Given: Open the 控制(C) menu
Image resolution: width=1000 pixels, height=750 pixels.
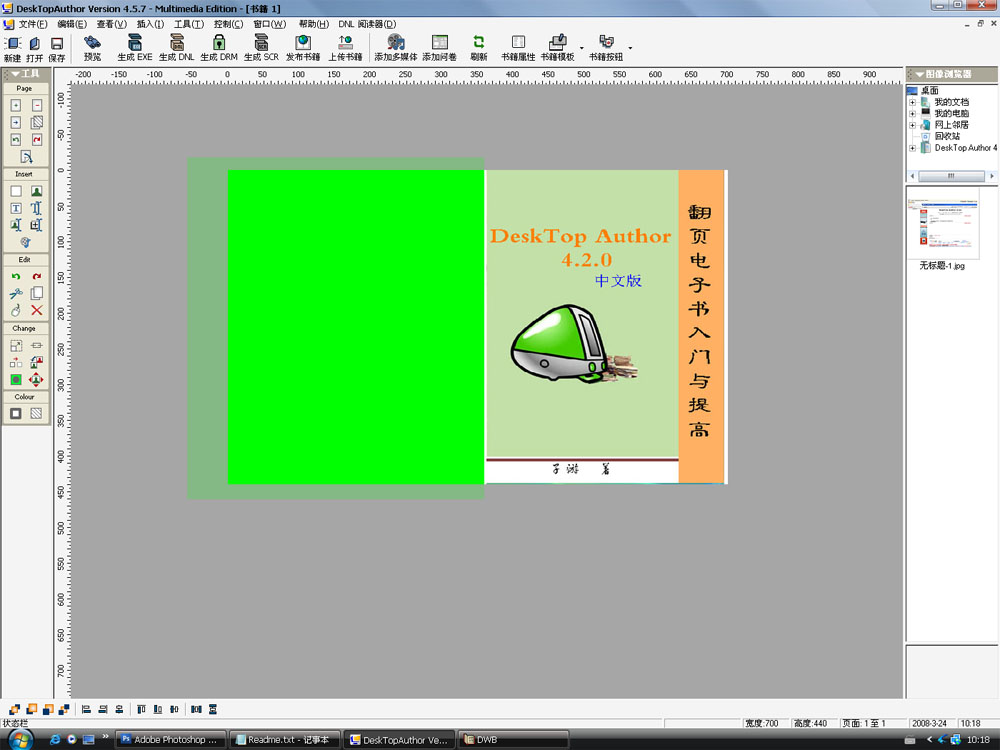Looking at the screenshot, I should (x=228, y=24).
